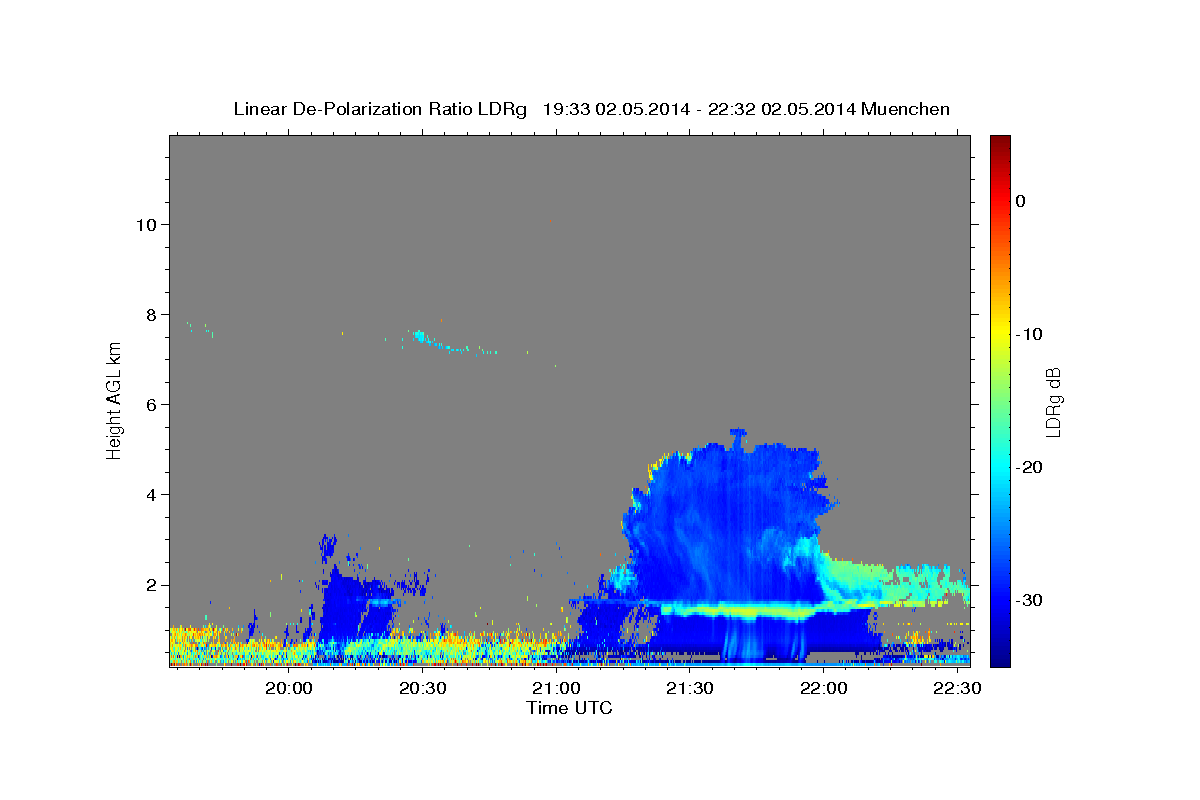Click the plot title mentioning Muenchen
Image resolution: width=1200 pixels, height=800 pixels.
click(591, 109)
